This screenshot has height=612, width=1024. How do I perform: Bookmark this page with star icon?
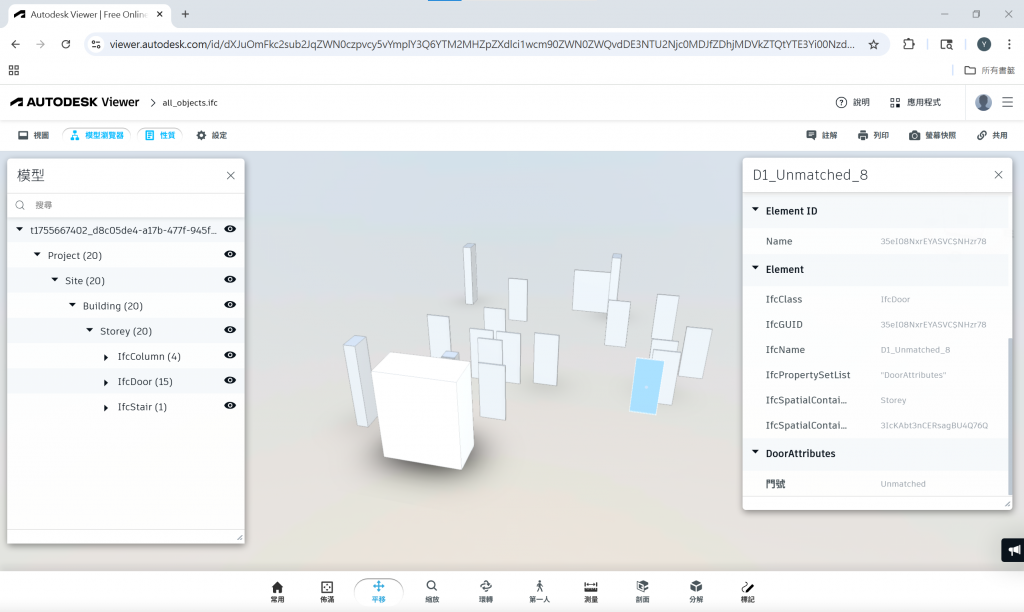pos(874,44)
